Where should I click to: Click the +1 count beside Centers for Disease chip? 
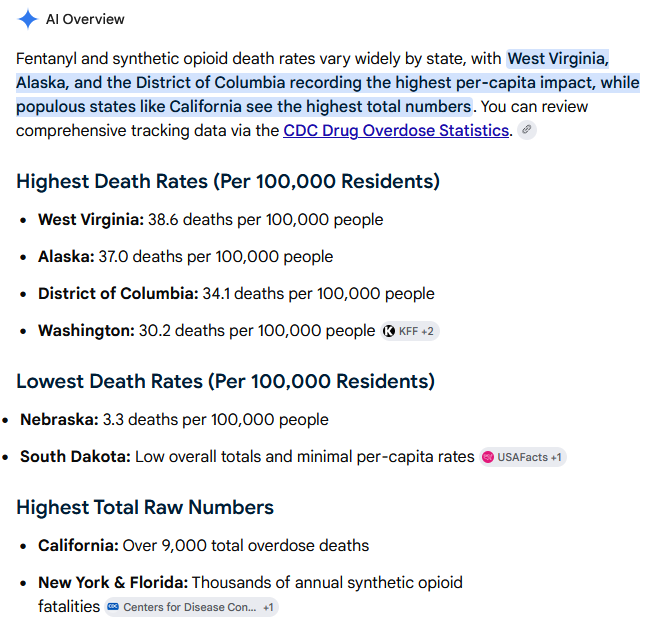point(269,607)
